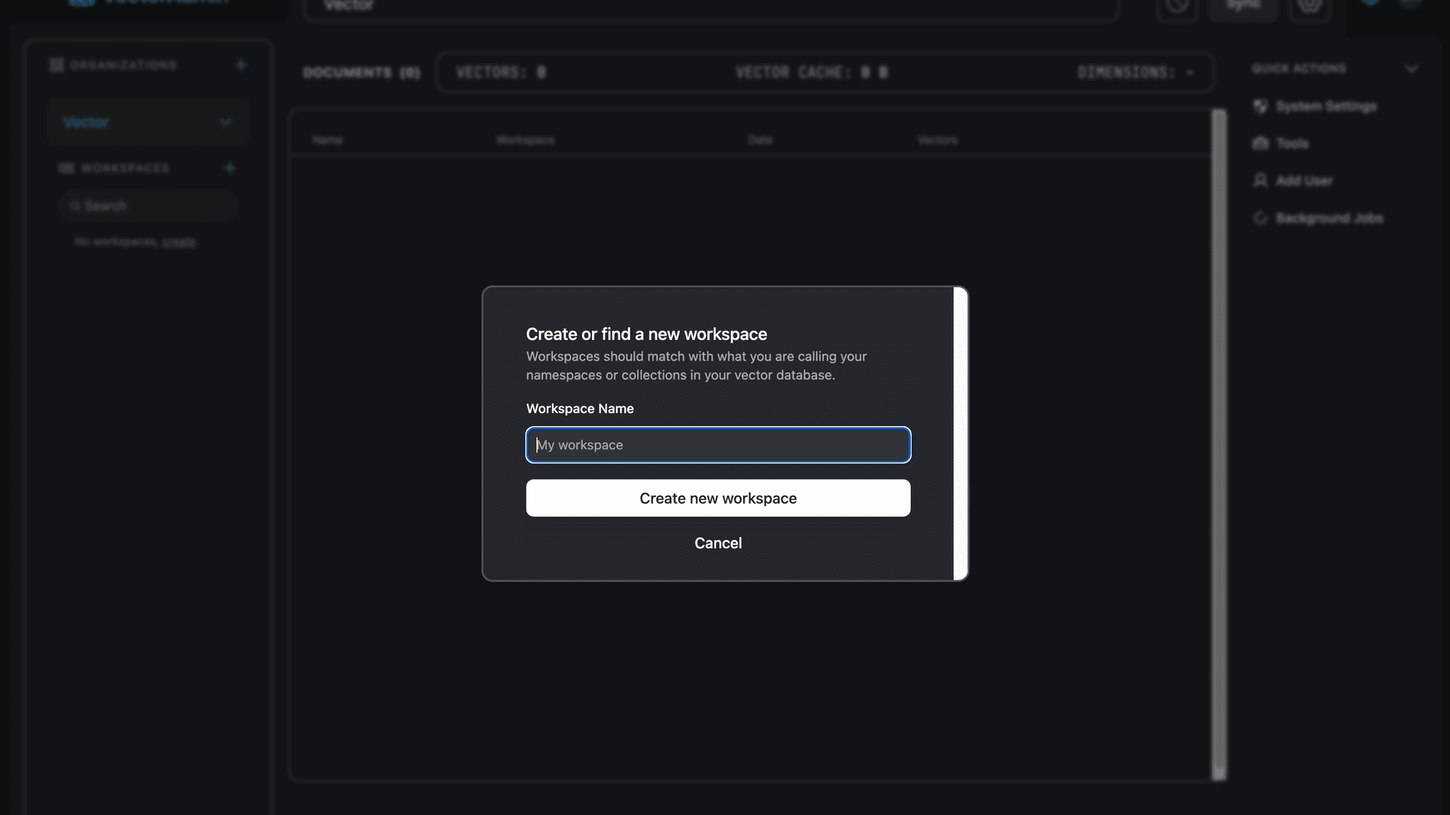The width and height of the screenshot is (1450, 815).
Task: Click the Workspaces icon beside its heading
Action: pyautogui.click(x=66, y=168)
